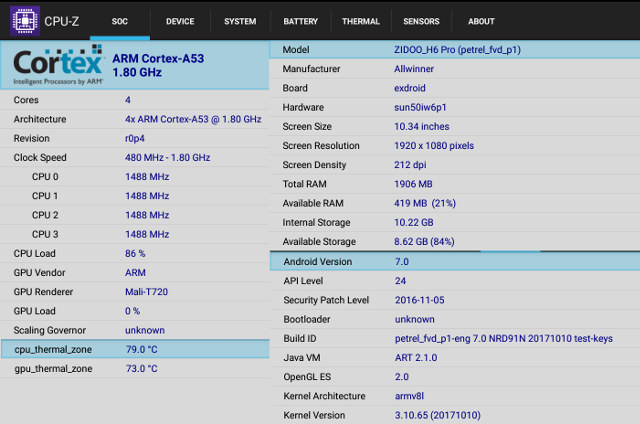
Task: Select the ARM Cortex-A53 1.80 GHz heading
Action: [158, 65]
